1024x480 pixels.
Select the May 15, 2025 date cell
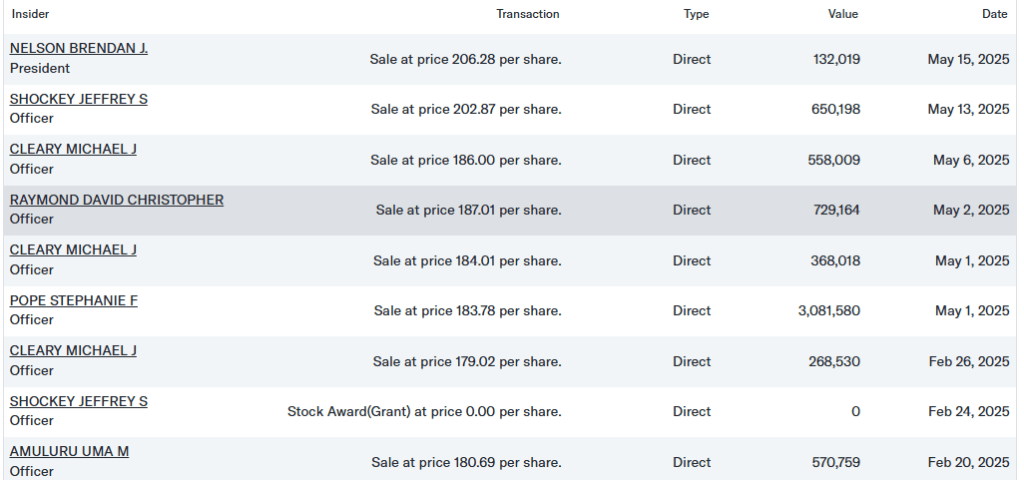click(968, 59)
